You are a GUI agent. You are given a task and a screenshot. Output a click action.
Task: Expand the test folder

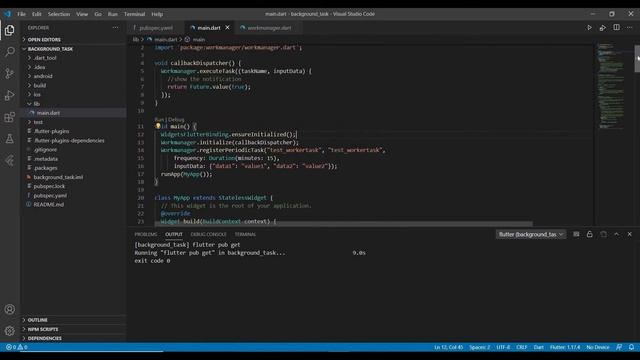click(73, 122)
